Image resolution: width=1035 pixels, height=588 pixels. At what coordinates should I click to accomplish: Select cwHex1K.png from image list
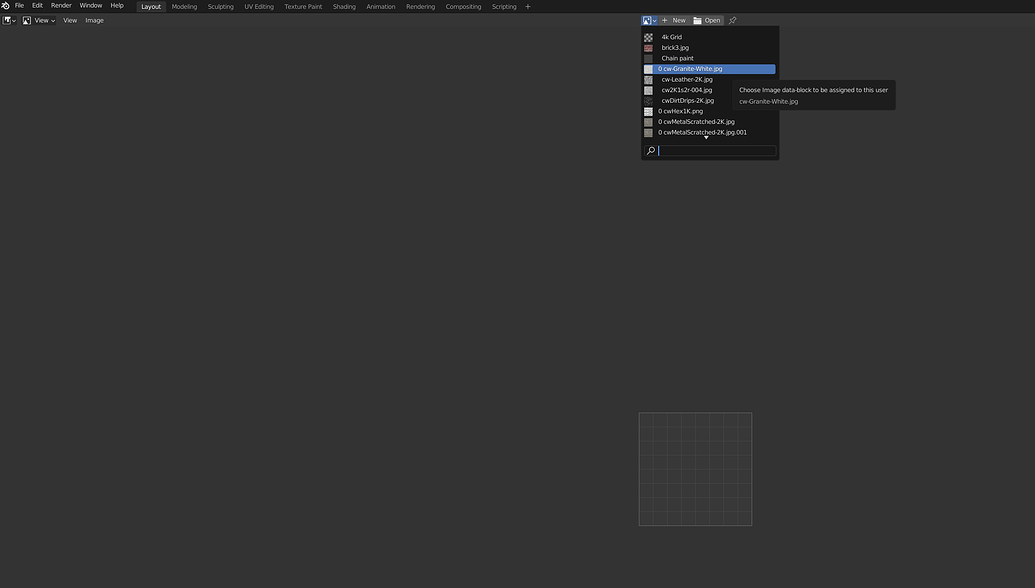[710, 111]
